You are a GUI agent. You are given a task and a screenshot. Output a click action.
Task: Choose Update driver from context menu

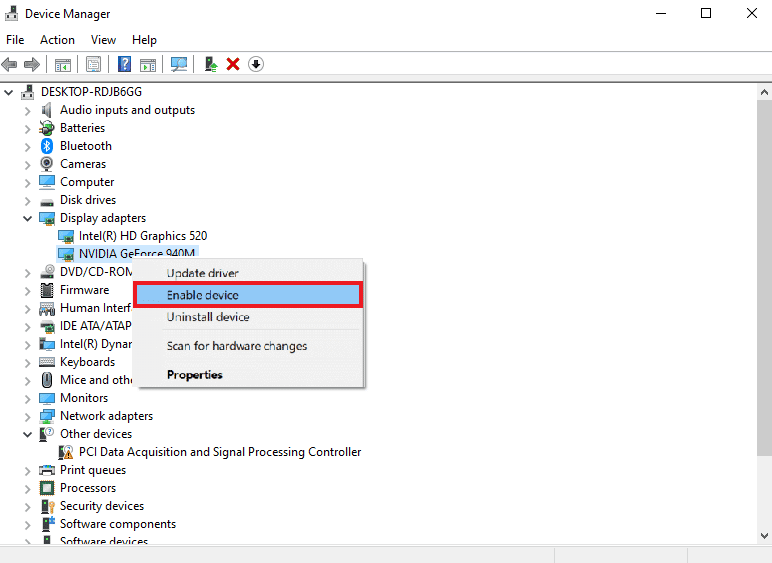[x=249, y=273]
